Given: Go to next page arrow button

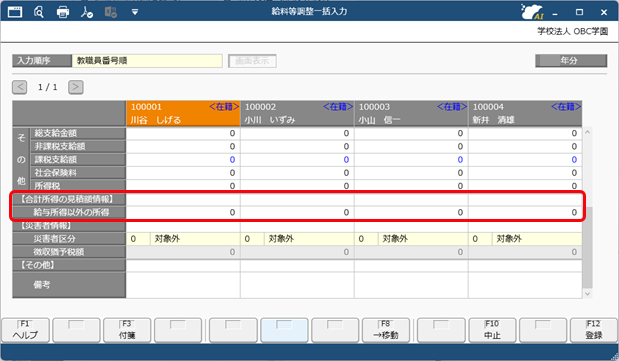Looking at the screenshot, I should (x=76, y=87).
